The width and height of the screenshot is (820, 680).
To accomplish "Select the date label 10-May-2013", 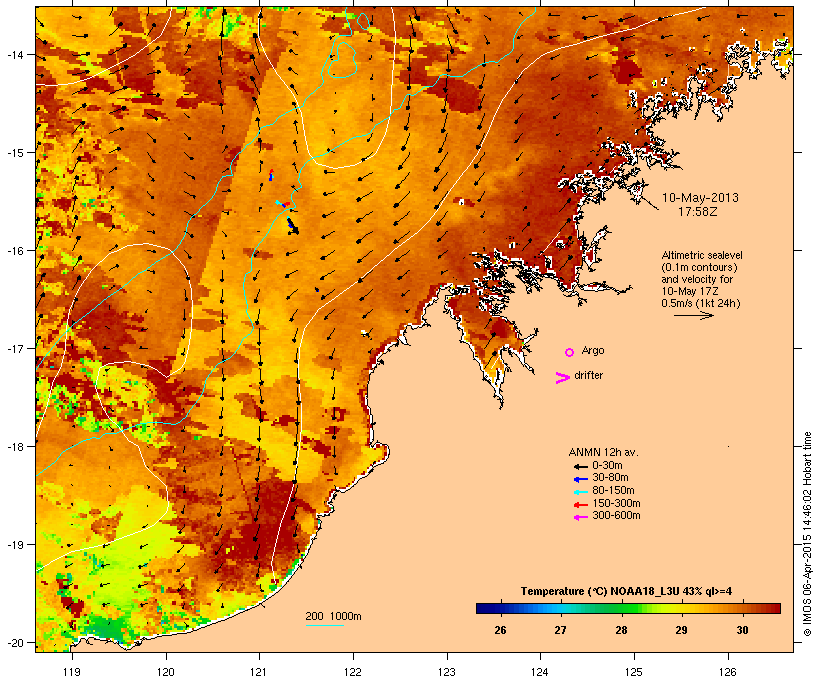I will [x=700, y=198].
